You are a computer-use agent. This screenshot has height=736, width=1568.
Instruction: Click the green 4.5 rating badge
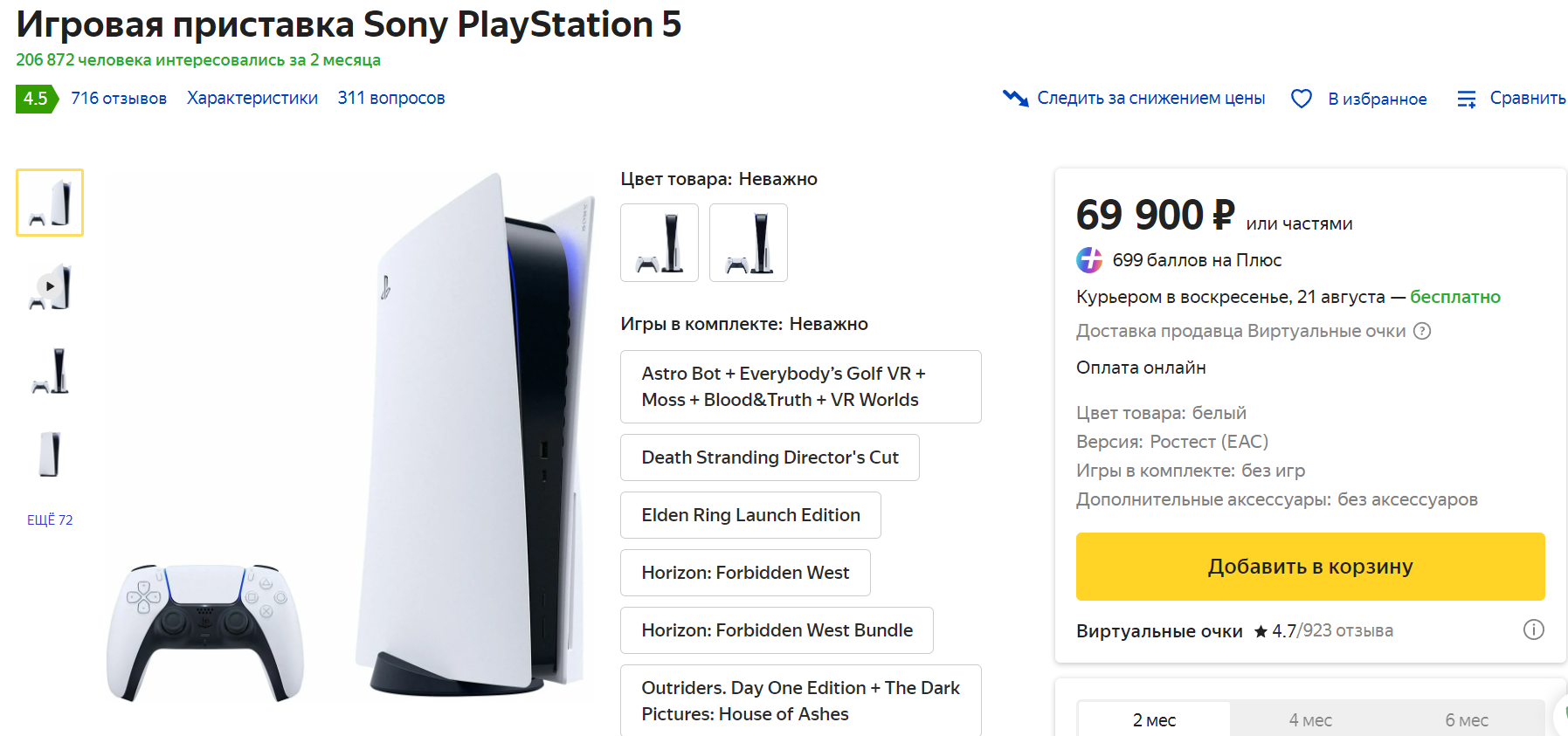[x=36, y=99]
